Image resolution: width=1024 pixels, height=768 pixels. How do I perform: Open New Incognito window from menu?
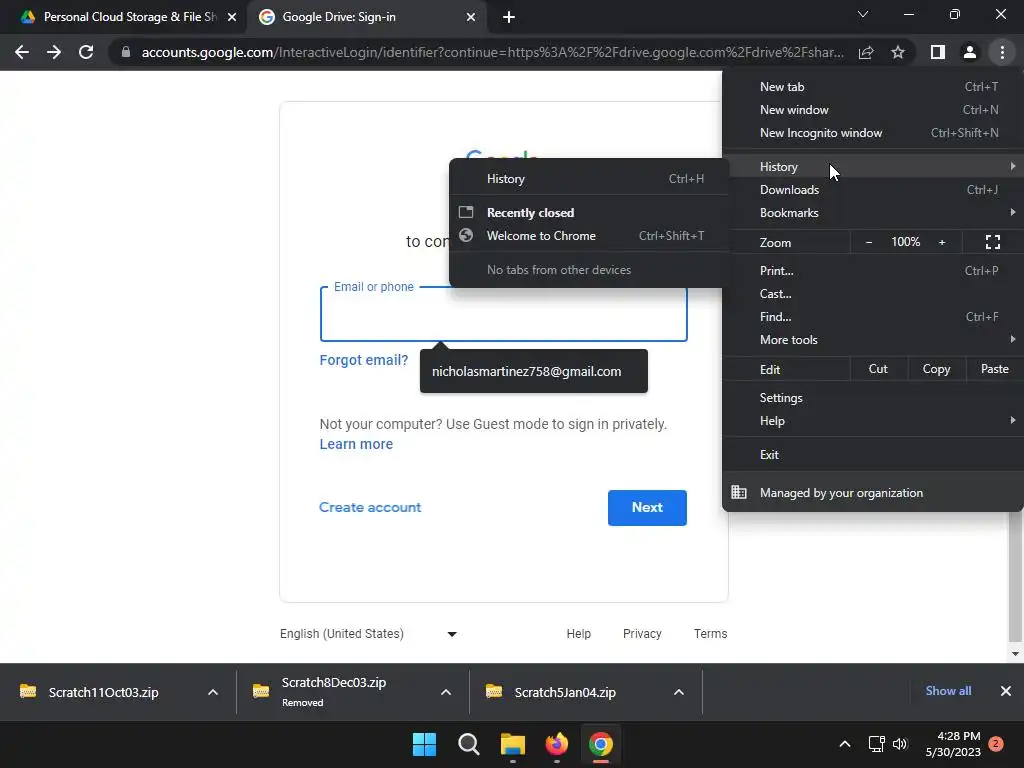873,133
